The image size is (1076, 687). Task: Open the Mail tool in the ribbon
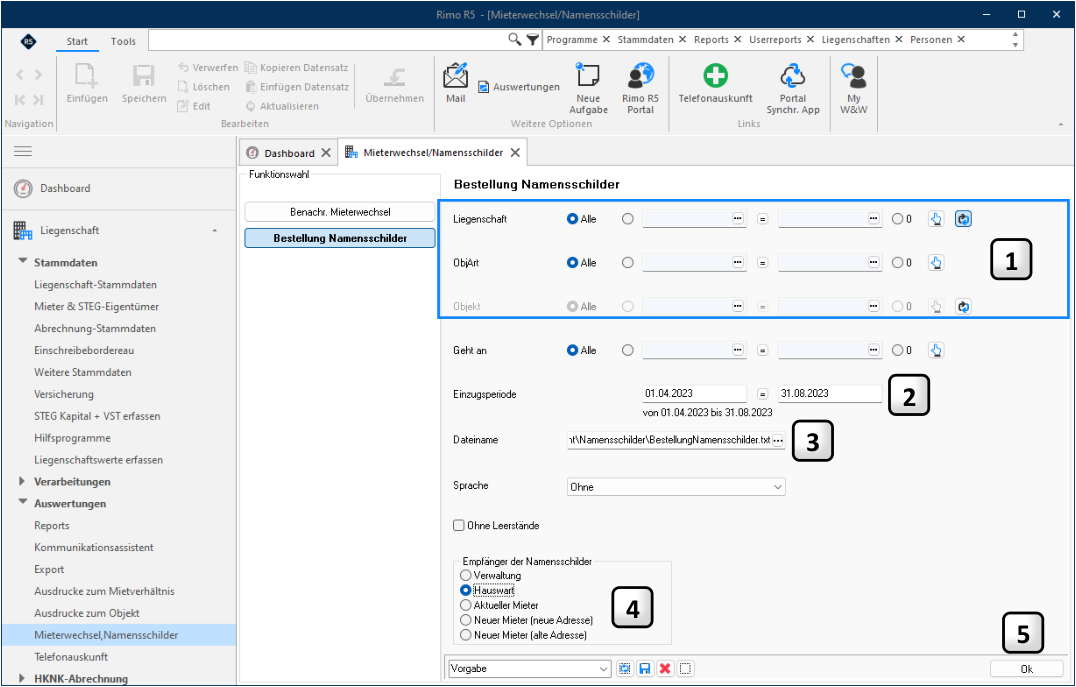point(455,83)
